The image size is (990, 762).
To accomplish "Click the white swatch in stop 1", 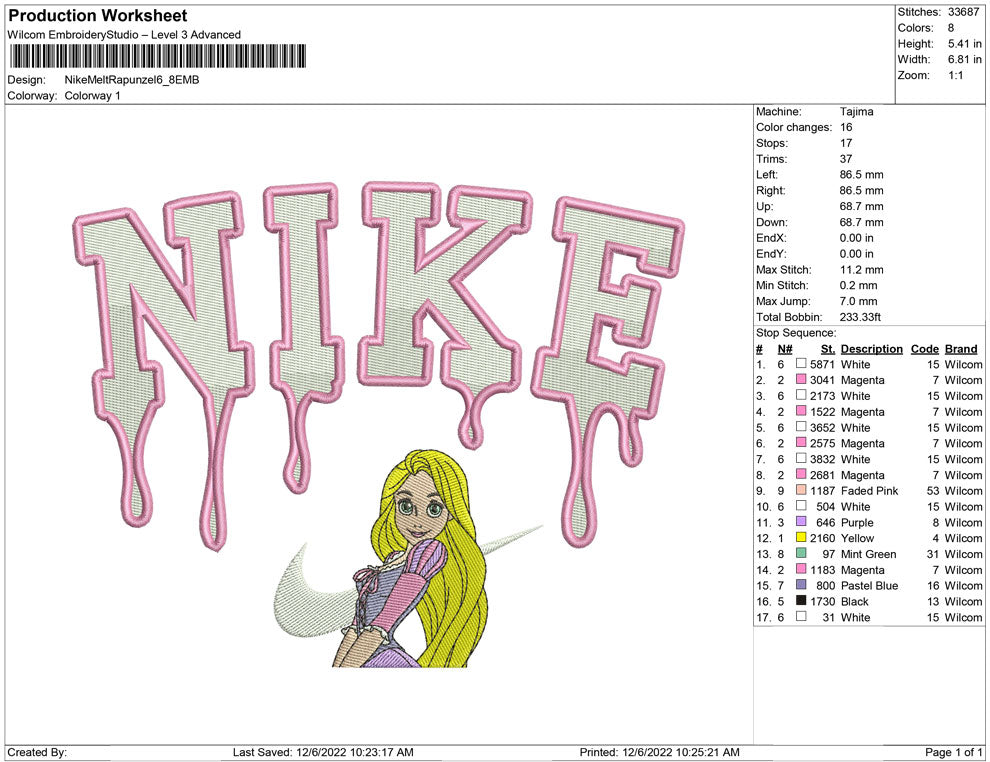I will 801,364.
